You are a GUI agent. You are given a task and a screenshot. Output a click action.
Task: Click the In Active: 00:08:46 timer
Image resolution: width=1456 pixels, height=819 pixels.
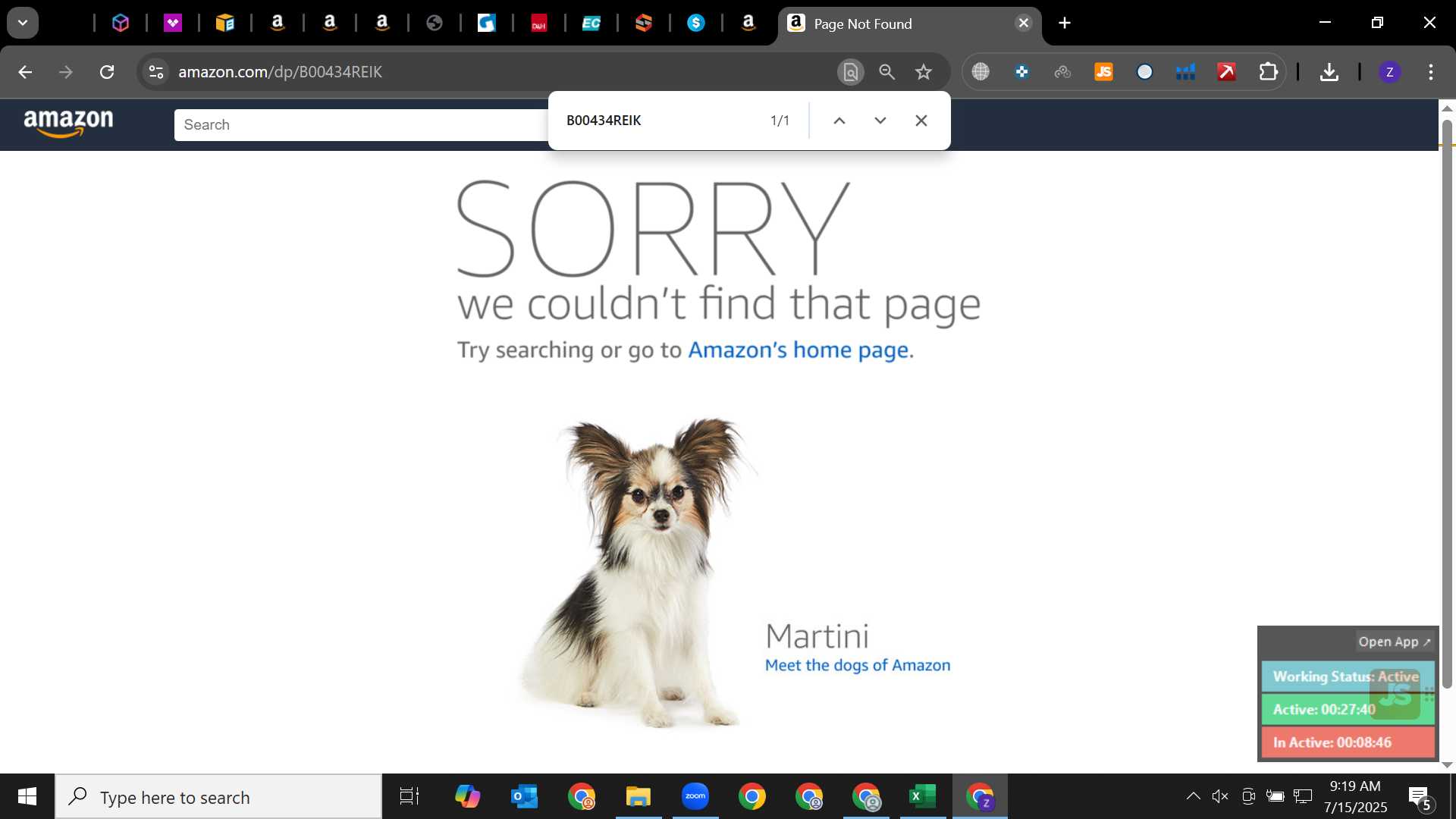click(x=1348, y=742)
